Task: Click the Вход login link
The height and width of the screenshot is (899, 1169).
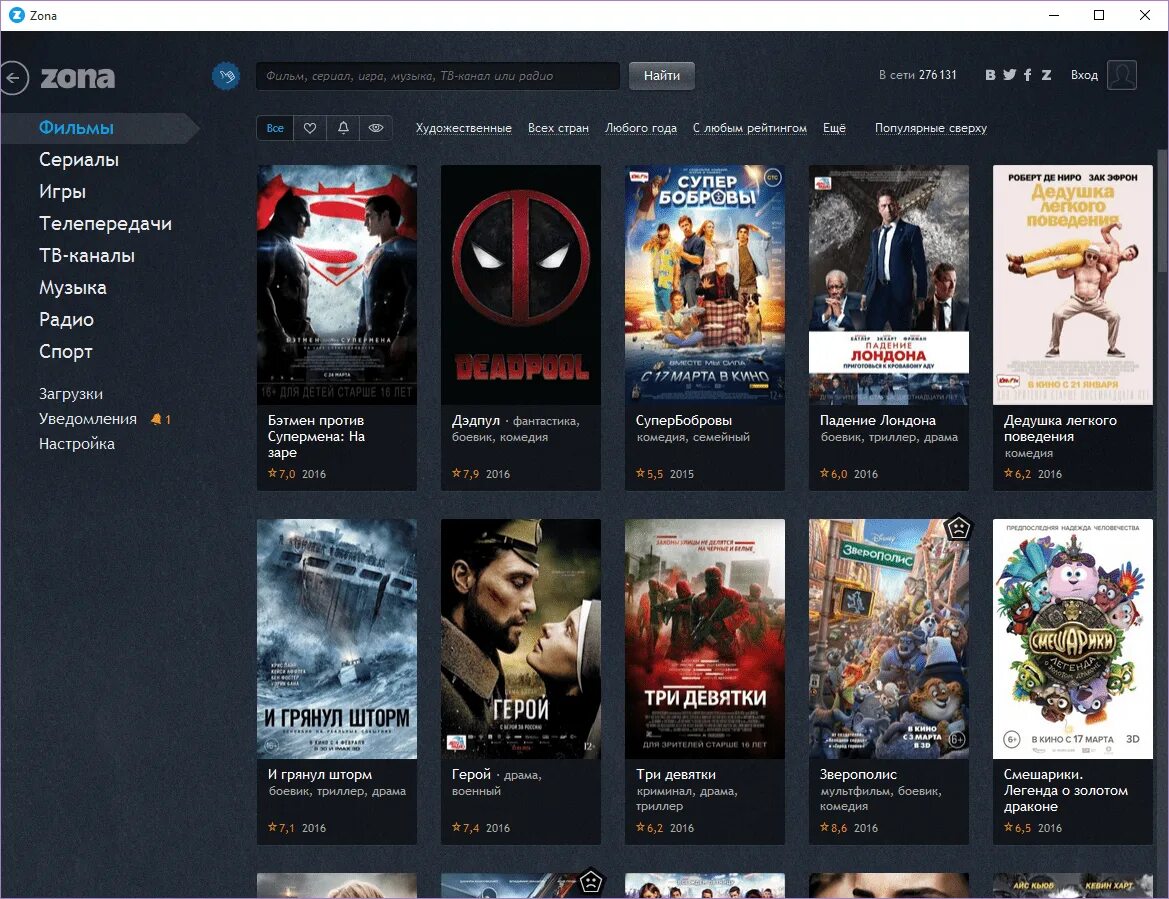Action: point(1084,75)
